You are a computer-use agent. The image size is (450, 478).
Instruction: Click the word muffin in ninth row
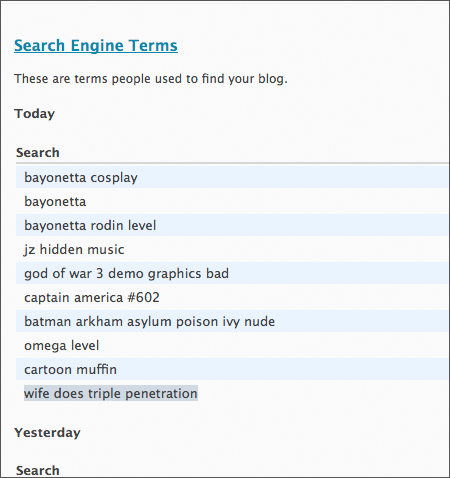tap(96, 369)
